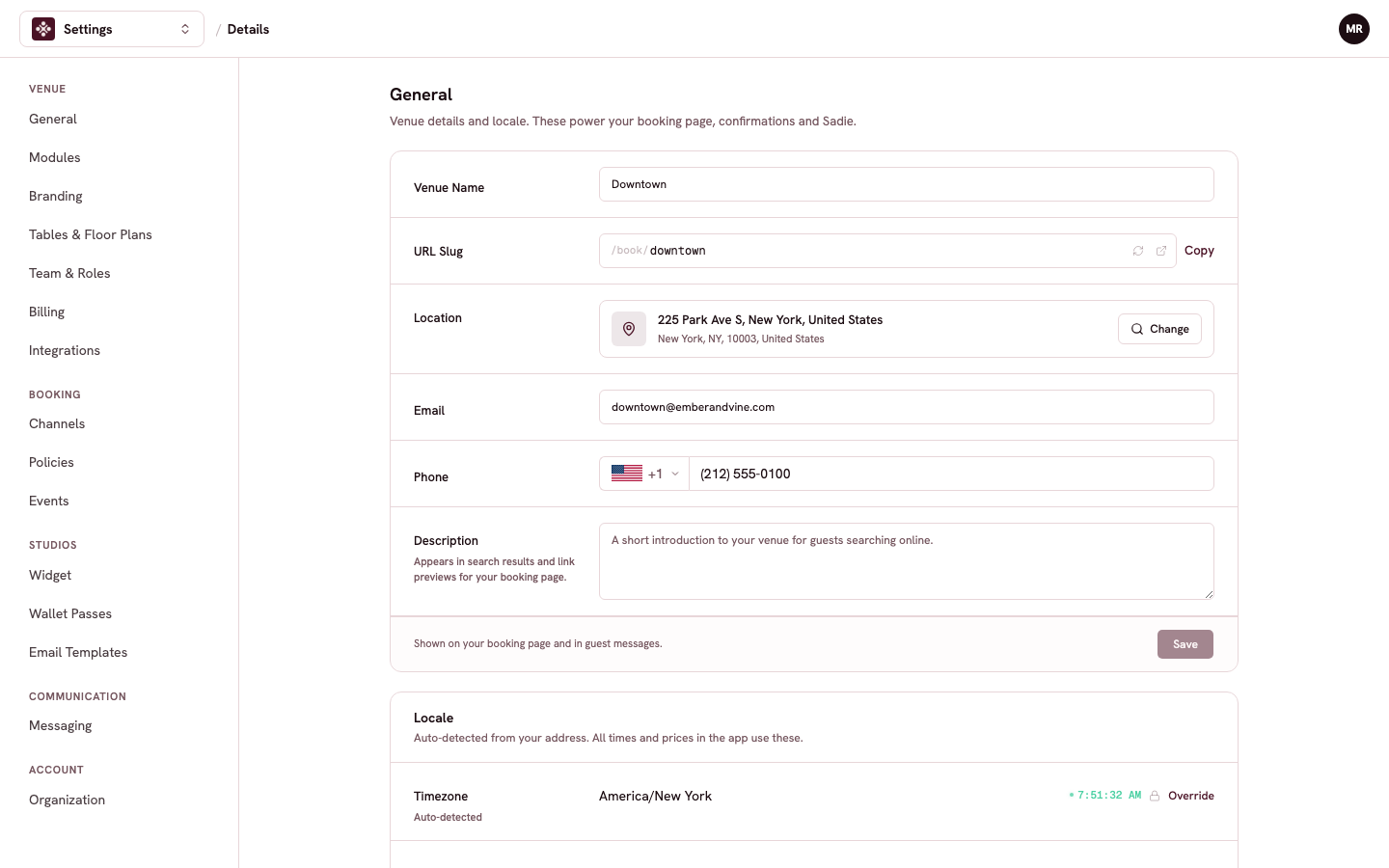This screenshot has height=868, width=1389.
Task: Click the lock icon beside Override
Action: [x=1155, y=796]
